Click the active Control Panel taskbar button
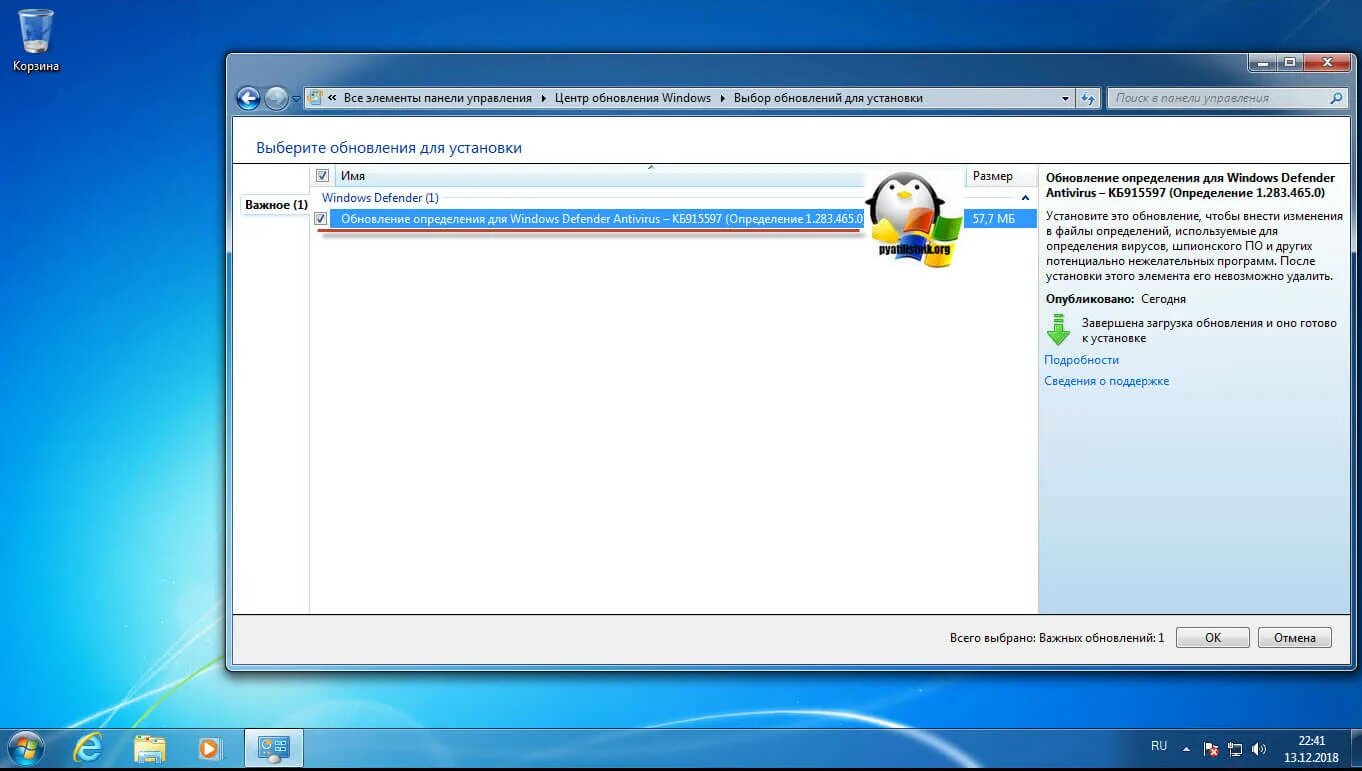 coord(273,748)
